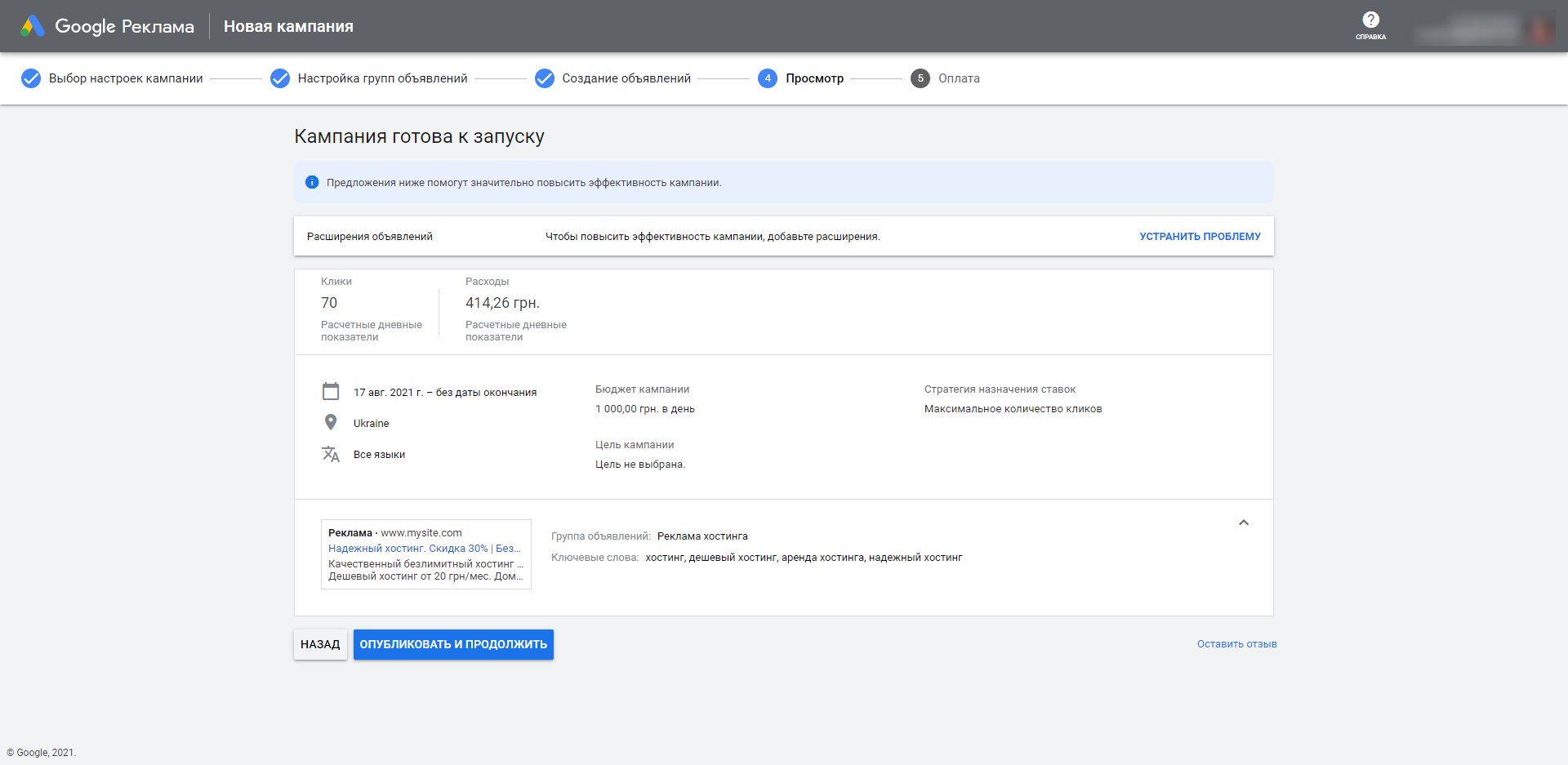Screen dimensions: 1568x765
Task: Click the НАЗАД button
Action: click(x=320, y=644)
